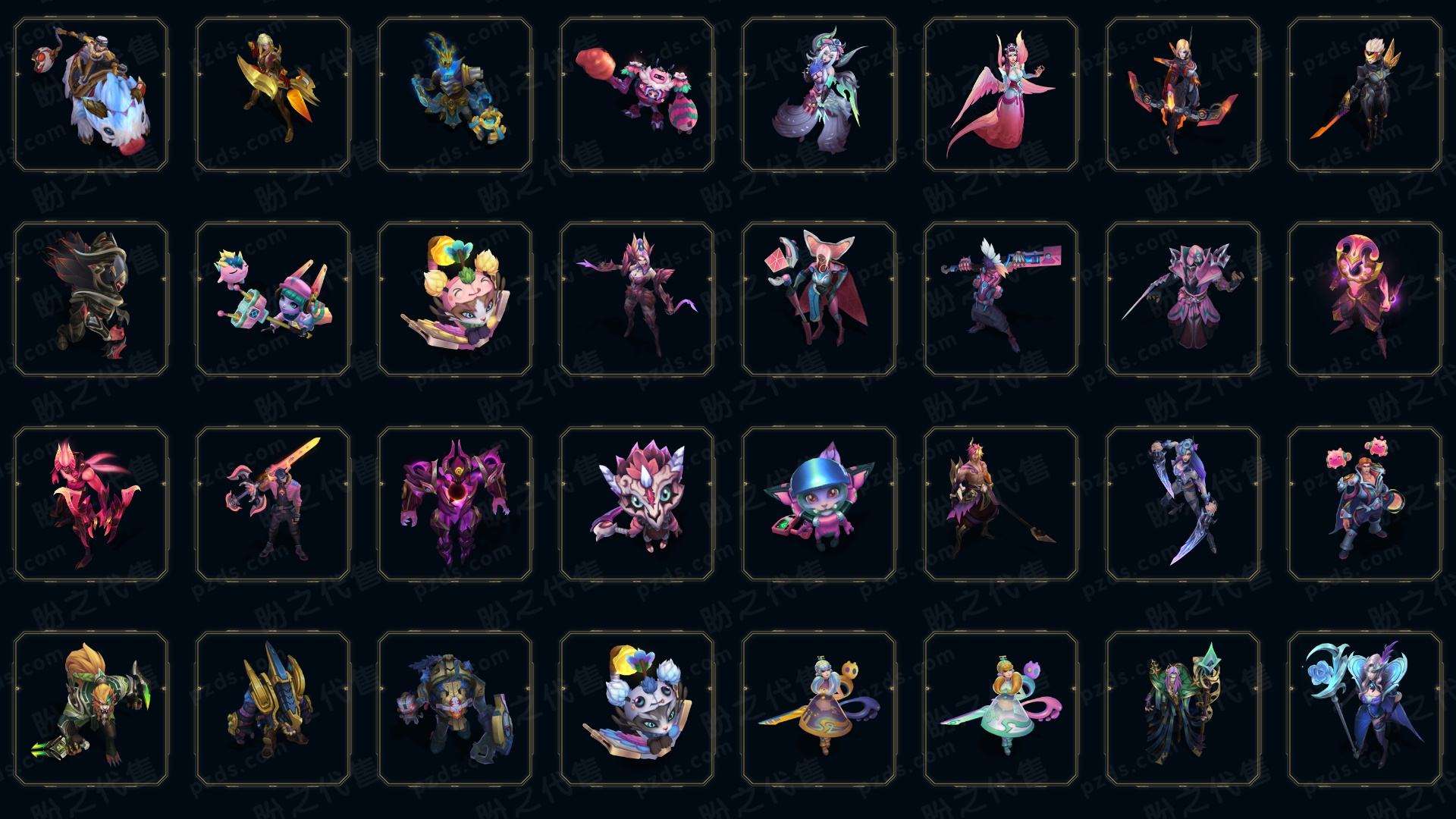The height and width of the screenshot is (819, 1456).
Task: Choose the pink boxer with red gloves
Action: [x=637, y=95]
